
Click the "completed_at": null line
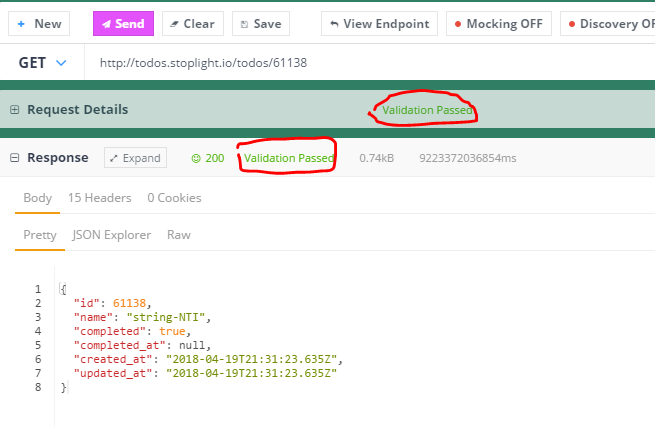(x=142, y=345)
